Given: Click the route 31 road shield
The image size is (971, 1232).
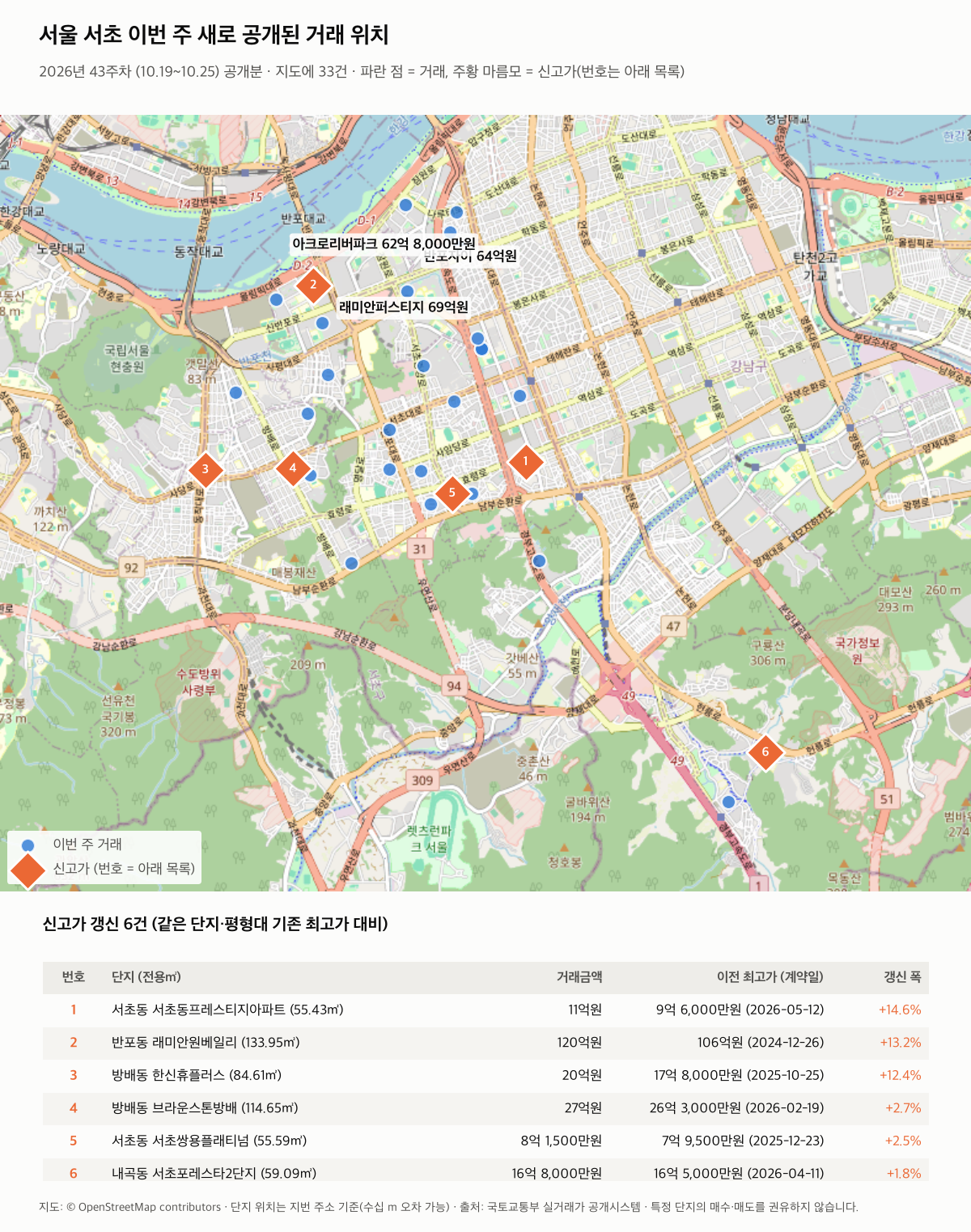Looking at the screenshot, I should click(x=419, y=549).
